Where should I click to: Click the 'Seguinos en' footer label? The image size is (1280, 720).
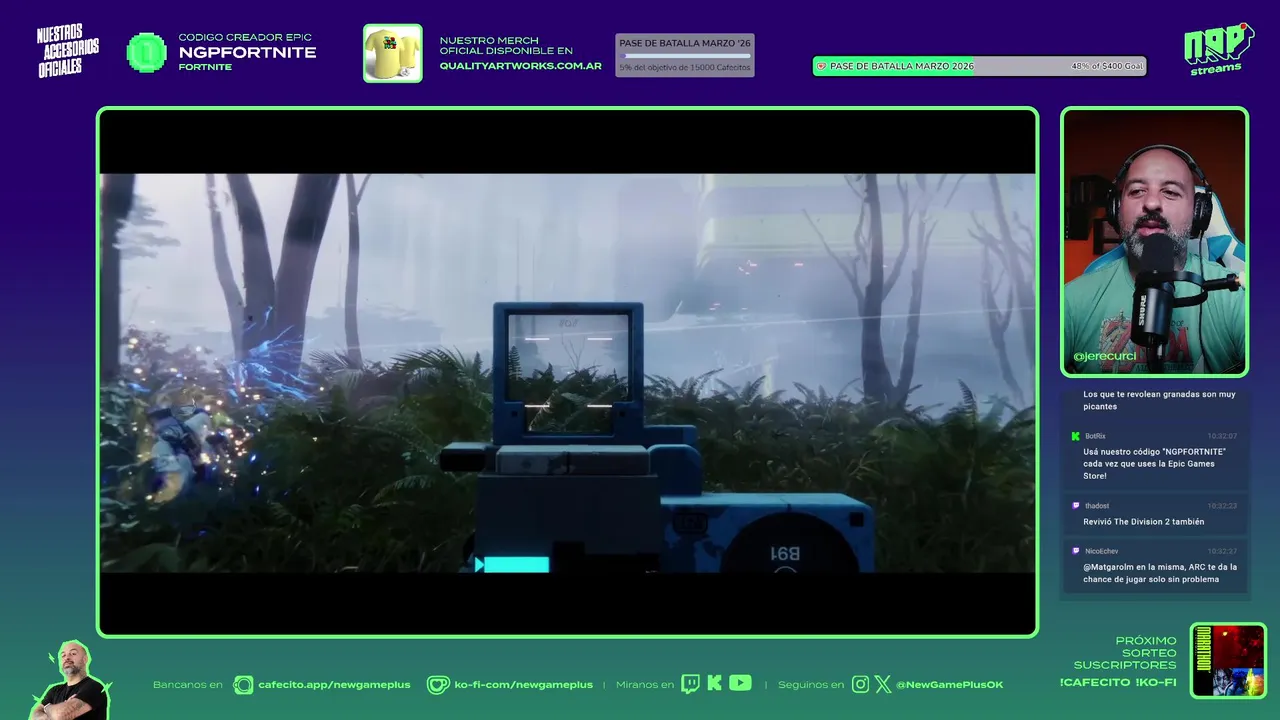click(811, 685)
